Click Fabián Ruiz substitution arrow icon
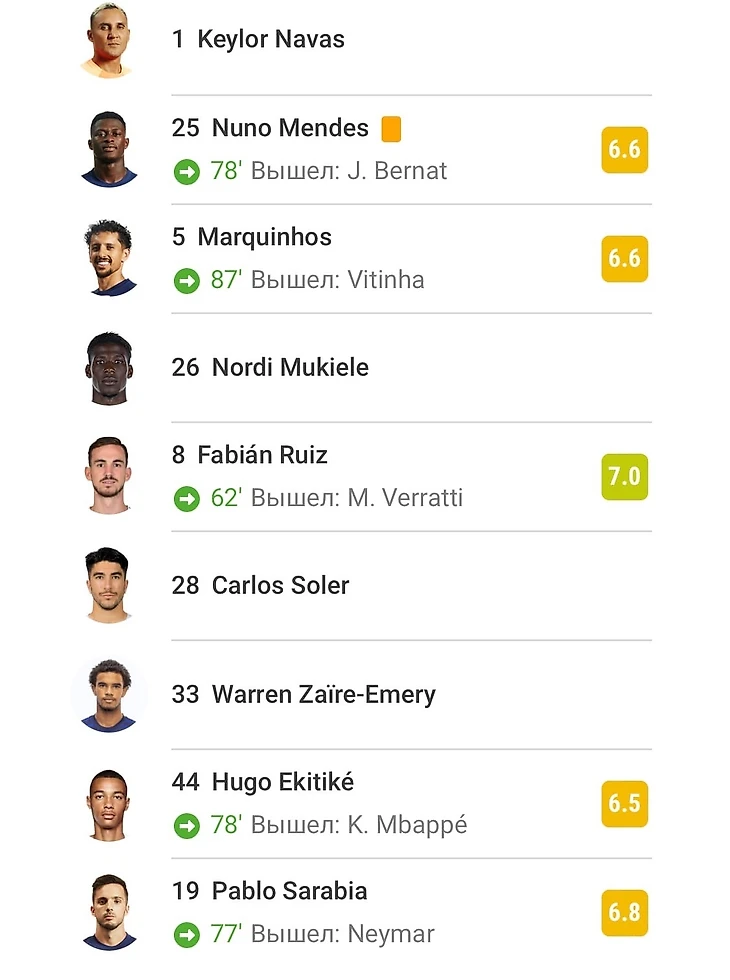Image resolution: width=730 pixels, height=980 pixels. 186,498
